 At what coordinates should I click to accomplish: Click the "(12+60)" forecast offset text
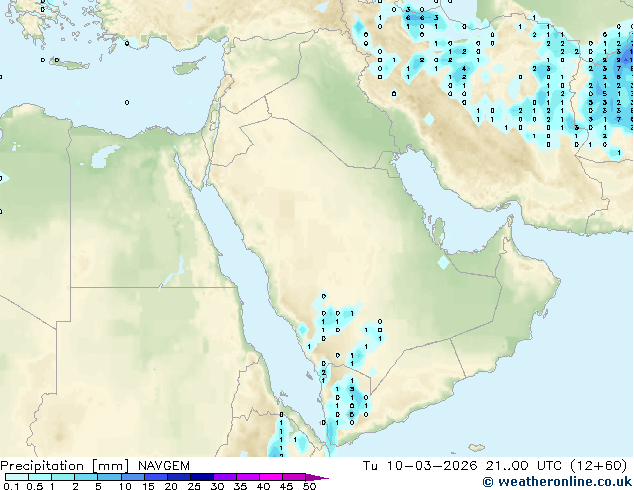point(598,466)
